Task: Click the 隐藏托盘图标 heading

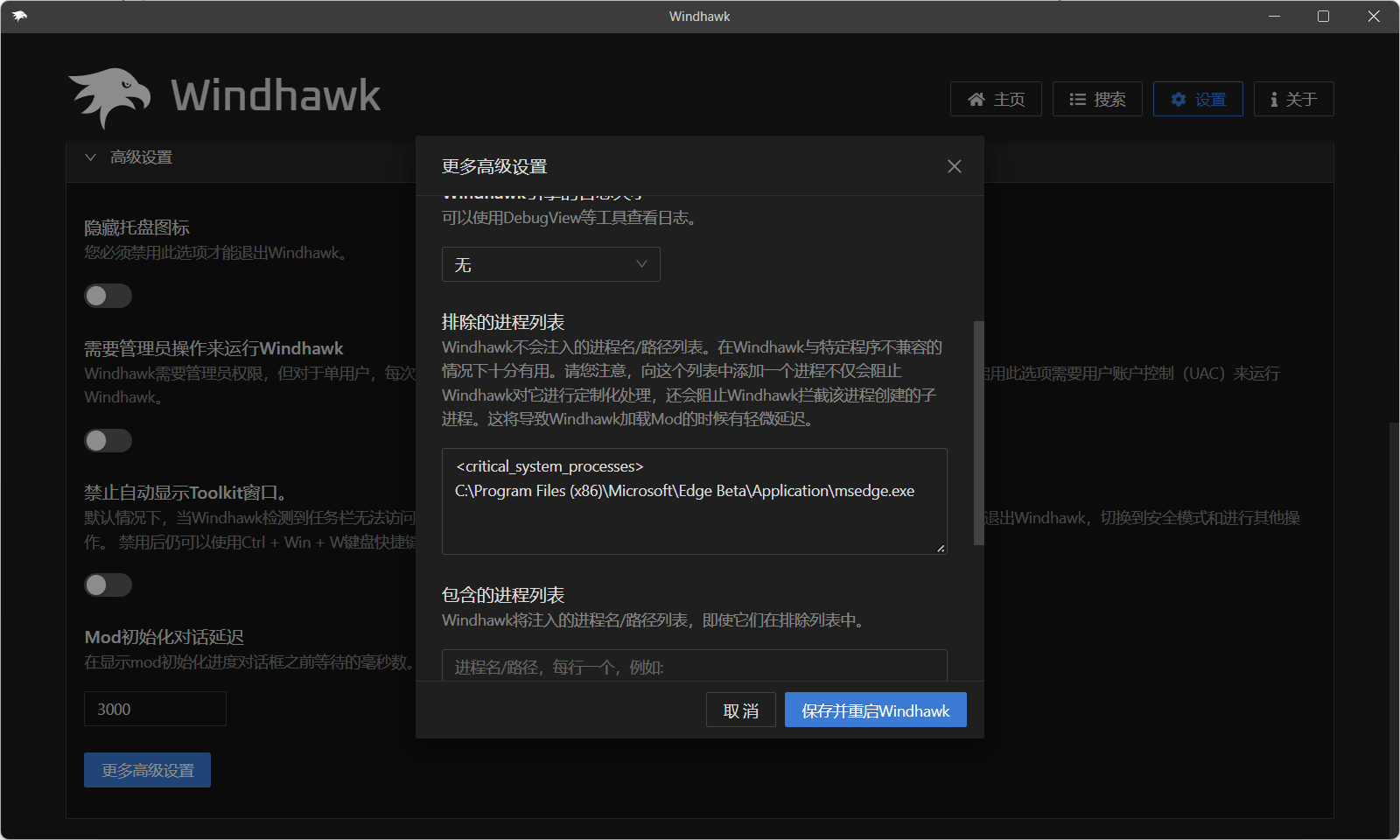Action: pos(136,227)
